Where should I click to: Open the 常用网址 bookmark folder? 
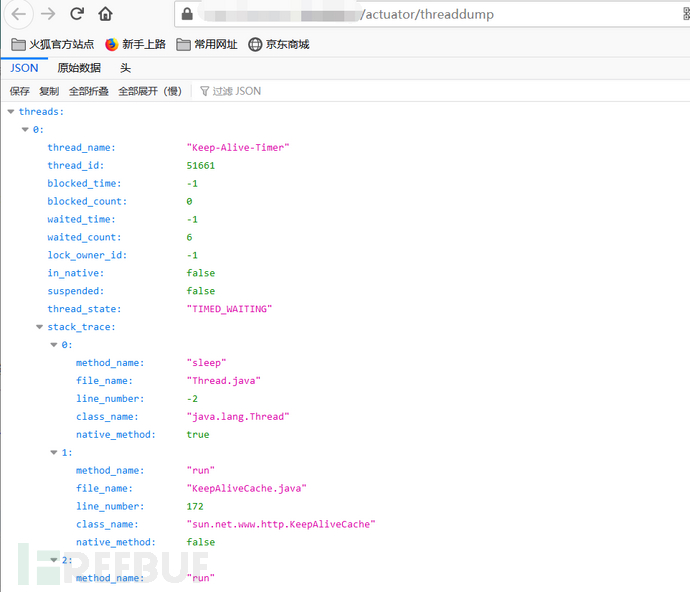point(206,44)
